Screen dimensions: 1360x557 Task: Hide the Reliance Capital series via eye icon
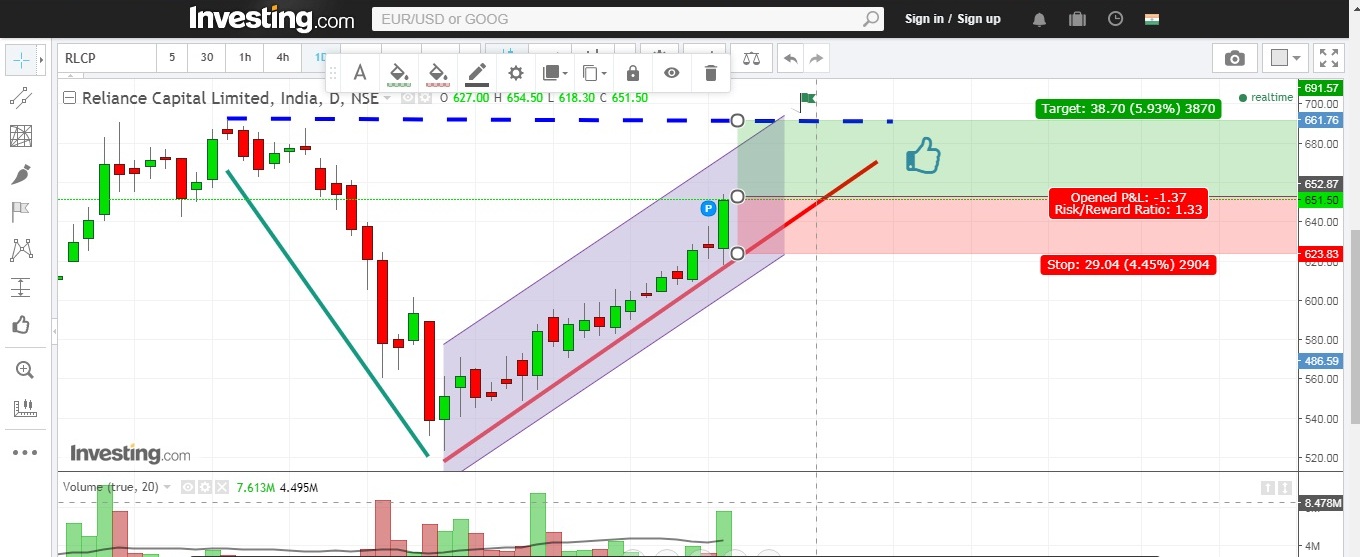pyautogui.click(x=410, y=98)
